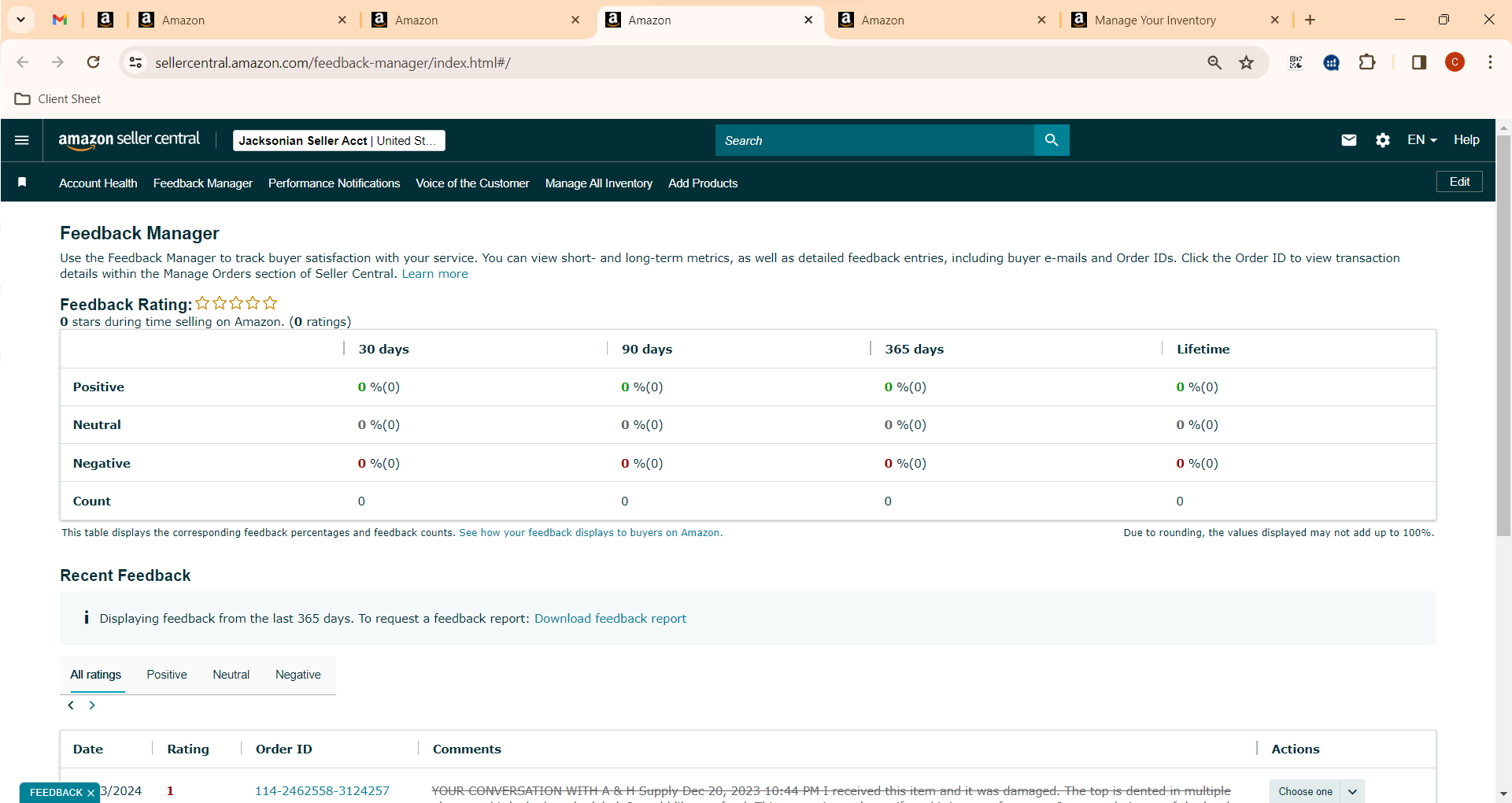Open the EN language dropdown
The height and width of the screenshot is (803, 1512).
coord(1421,140)
